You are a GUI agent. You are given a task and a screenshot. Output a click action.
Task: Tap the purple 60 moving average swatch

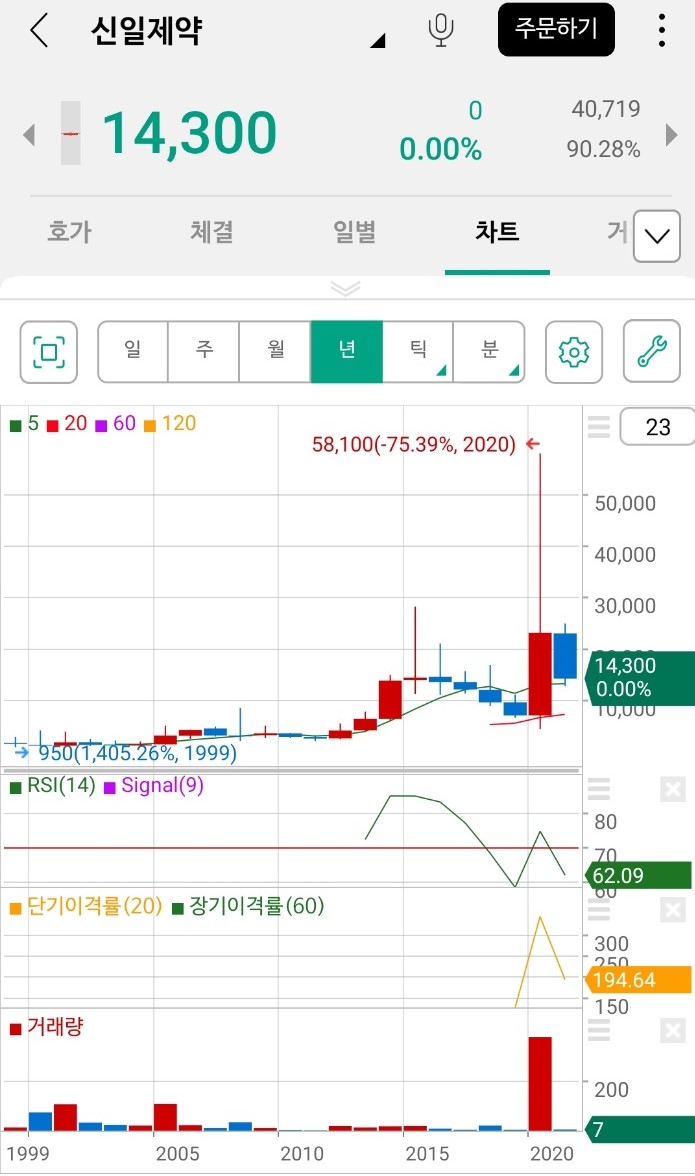point(101,426)
